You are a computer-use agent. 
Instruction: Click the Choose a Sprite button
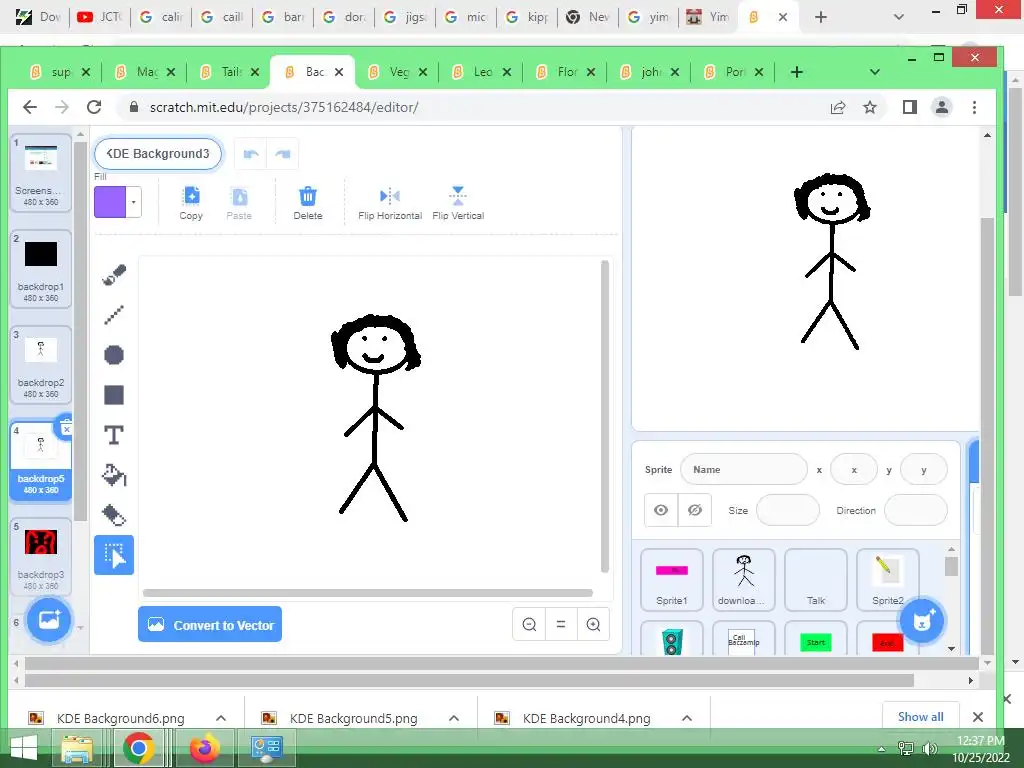point(922,620)
